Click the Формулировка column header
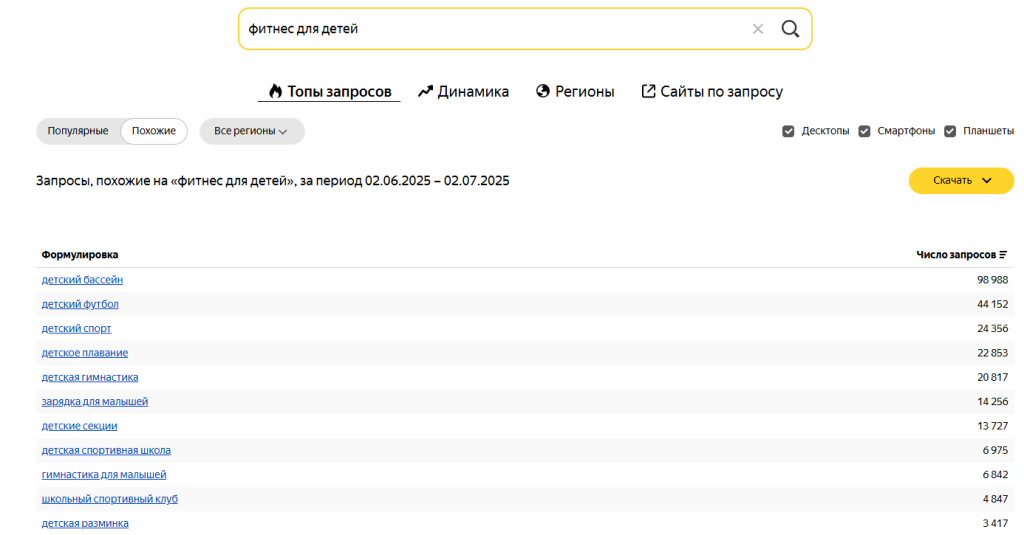 pos(80,255)
